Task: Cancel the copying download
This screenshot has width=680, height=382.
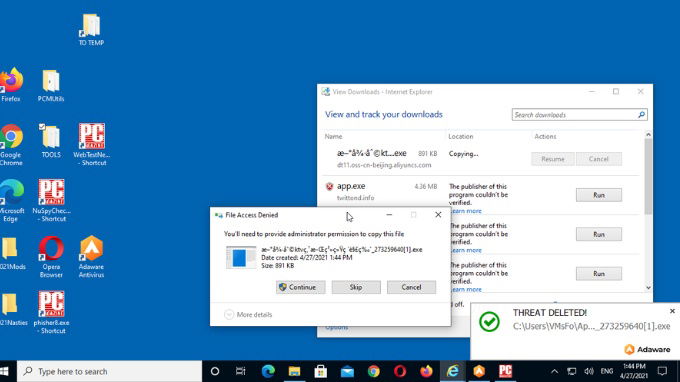Action: tap(598, 159)
